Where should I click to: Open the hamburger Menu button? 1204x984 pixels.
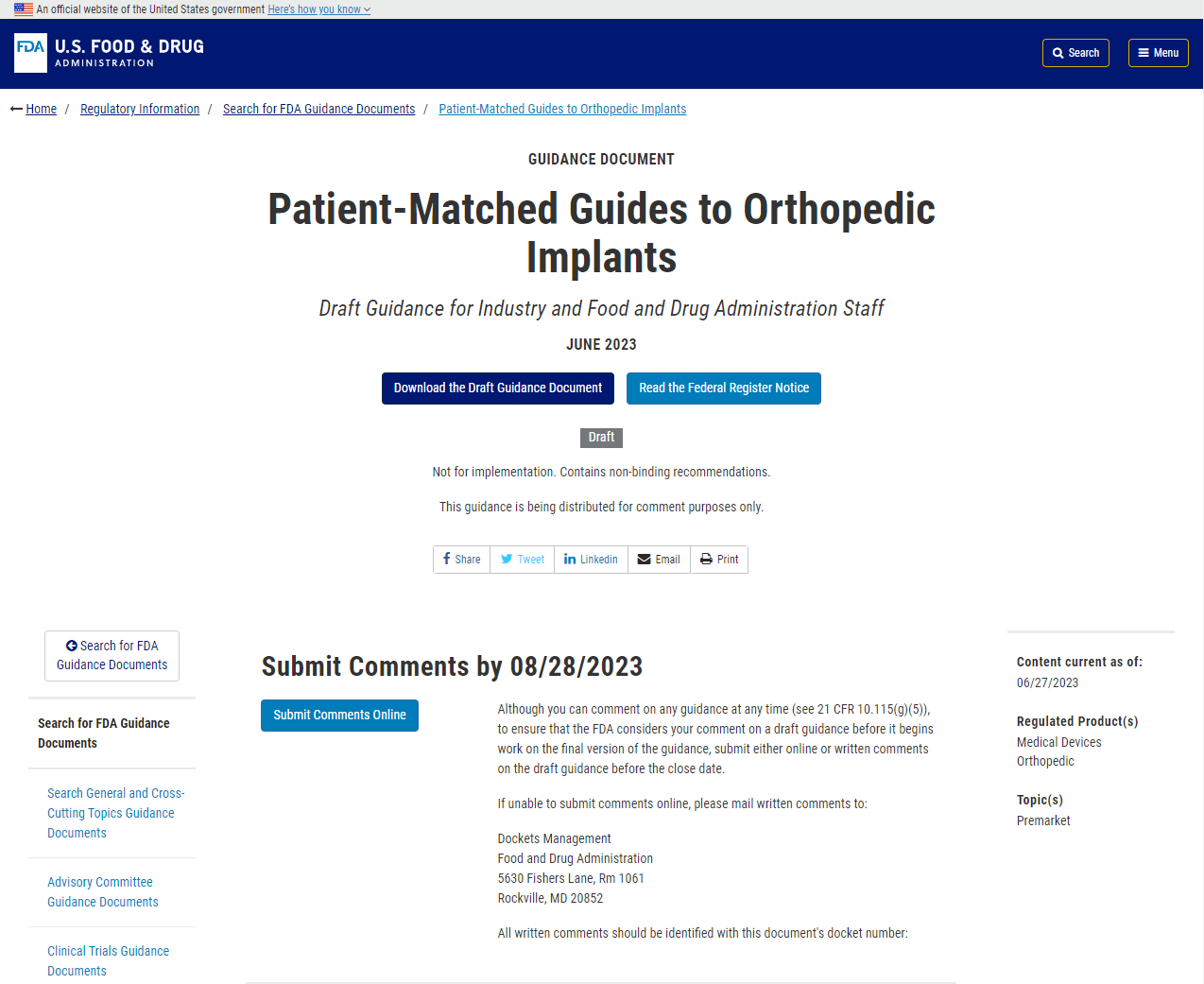[1158, 53]
